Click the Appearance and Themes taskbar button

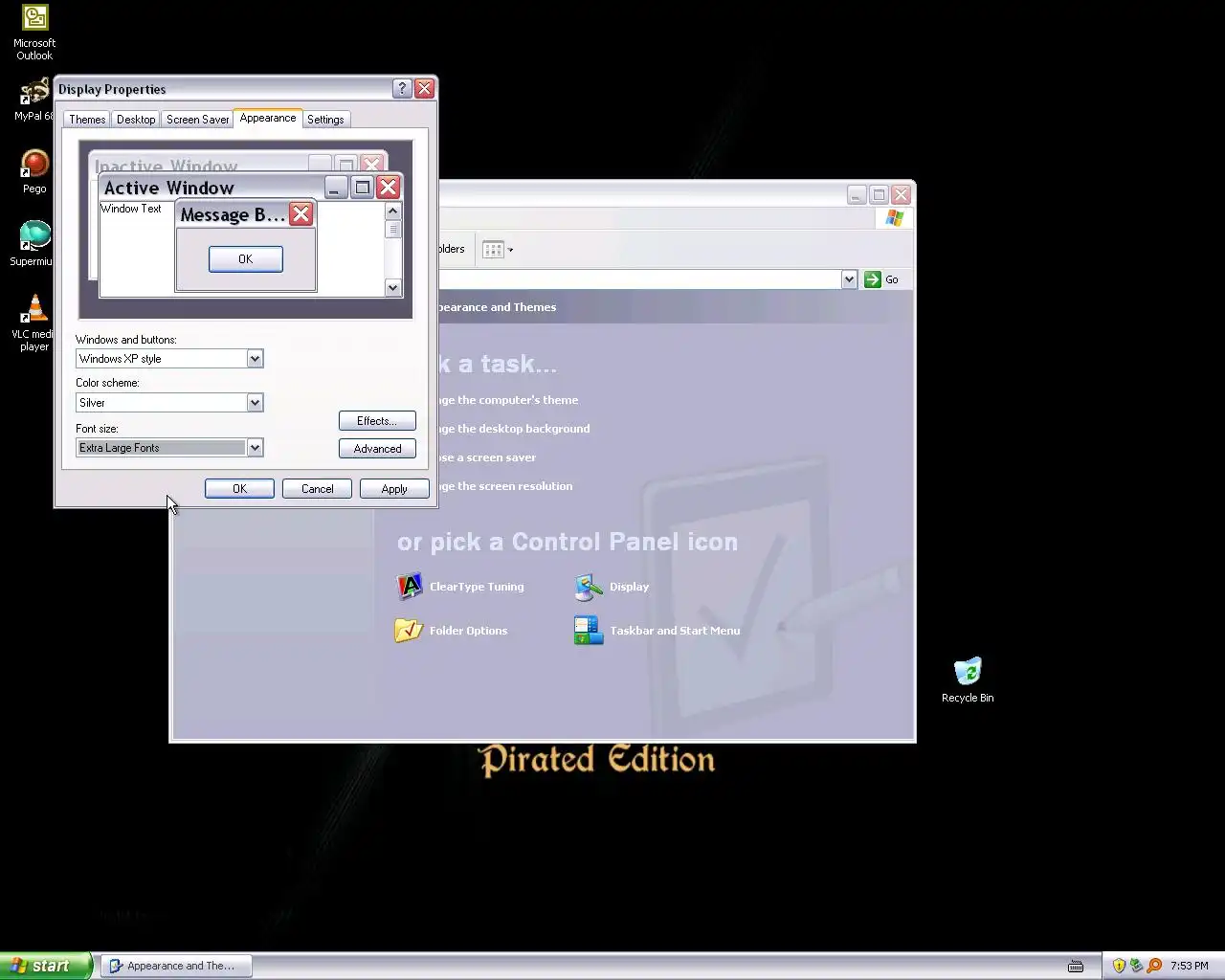176,966
